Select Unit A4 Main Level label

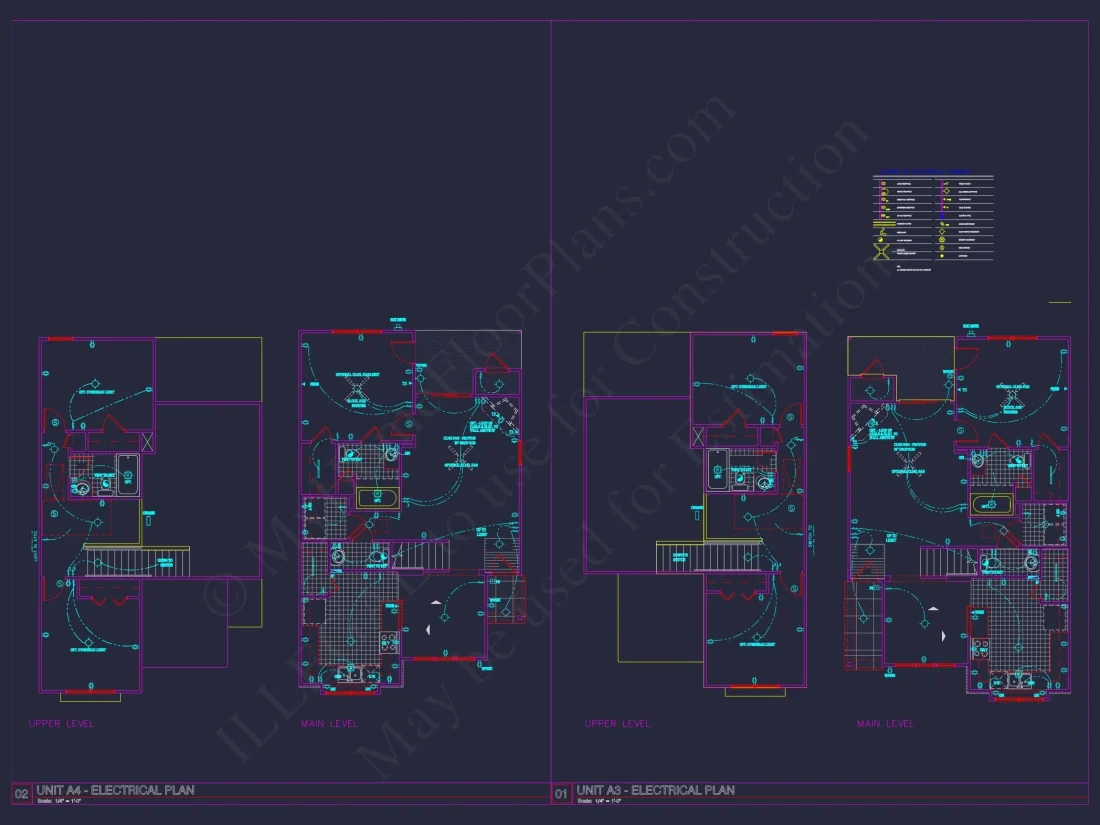click(x=329, y=723)
